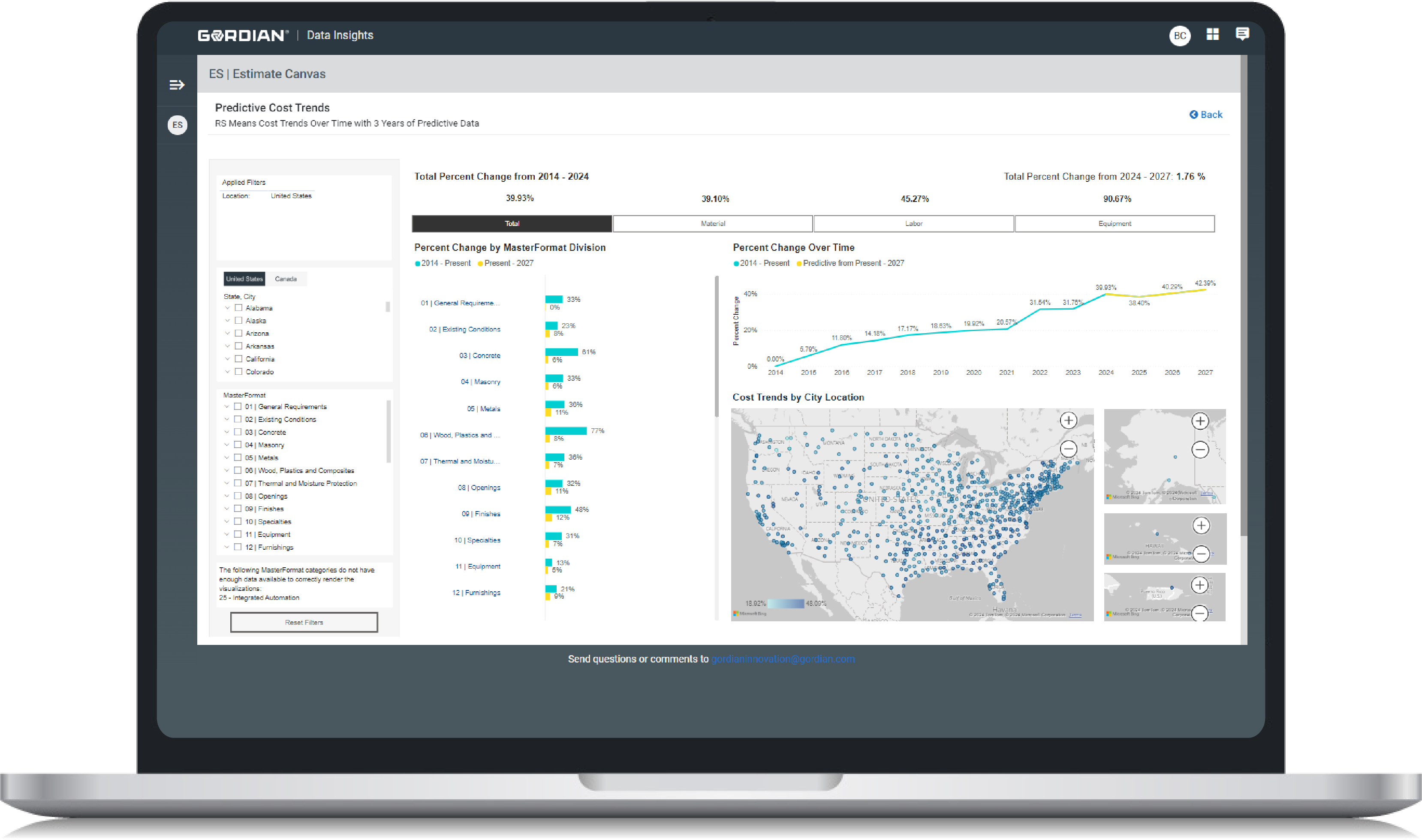This screenshot has width=1422, height=840.
Task: Open the BC user profile avatar
Action: coord(1179,36)
